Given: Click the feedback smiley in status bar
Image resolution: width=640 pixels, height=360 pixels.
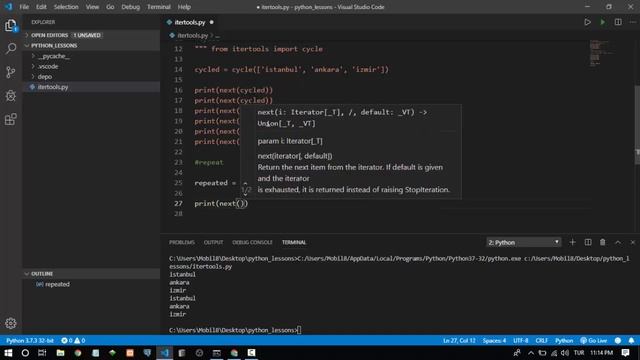Looking at the screenshot, I should [618, 340].
